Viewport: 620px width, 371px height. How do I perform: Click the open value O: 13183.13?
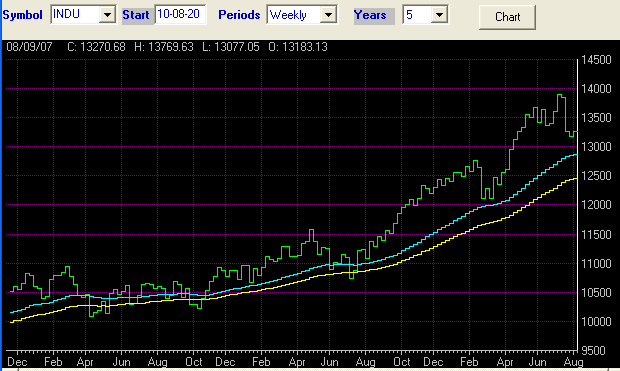click(298, 47)
